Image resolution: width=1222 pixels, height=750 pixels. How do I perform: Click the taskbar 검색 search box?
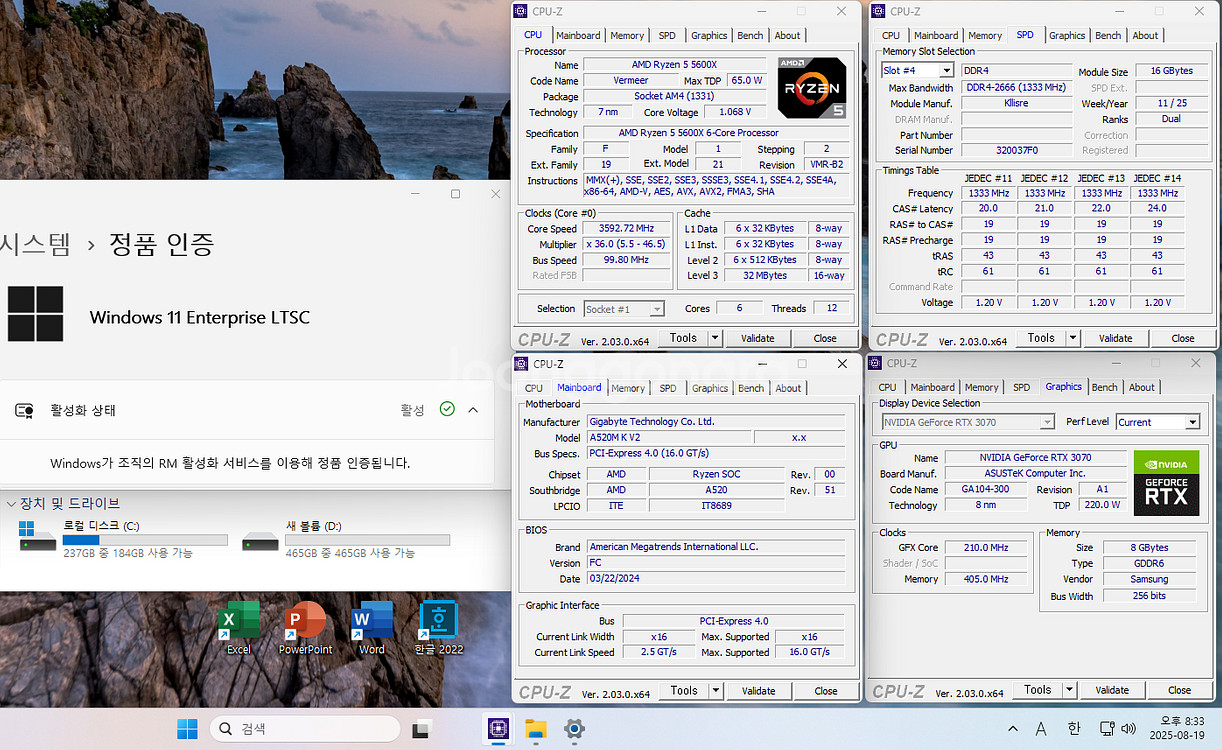click(x=304, y=729)
